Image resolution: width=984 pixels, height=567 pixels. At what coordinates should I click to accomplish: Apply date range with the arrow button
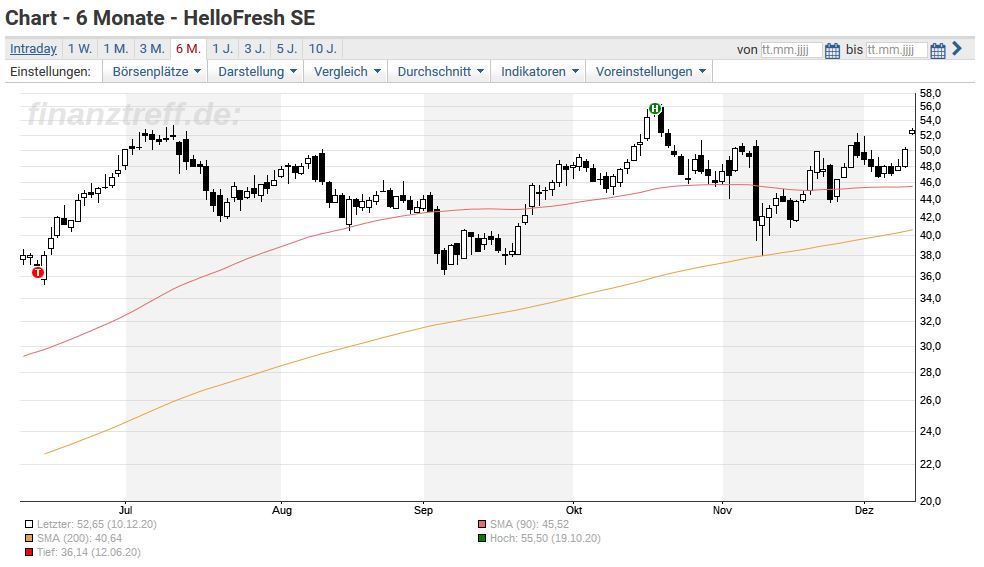point(957,48)
